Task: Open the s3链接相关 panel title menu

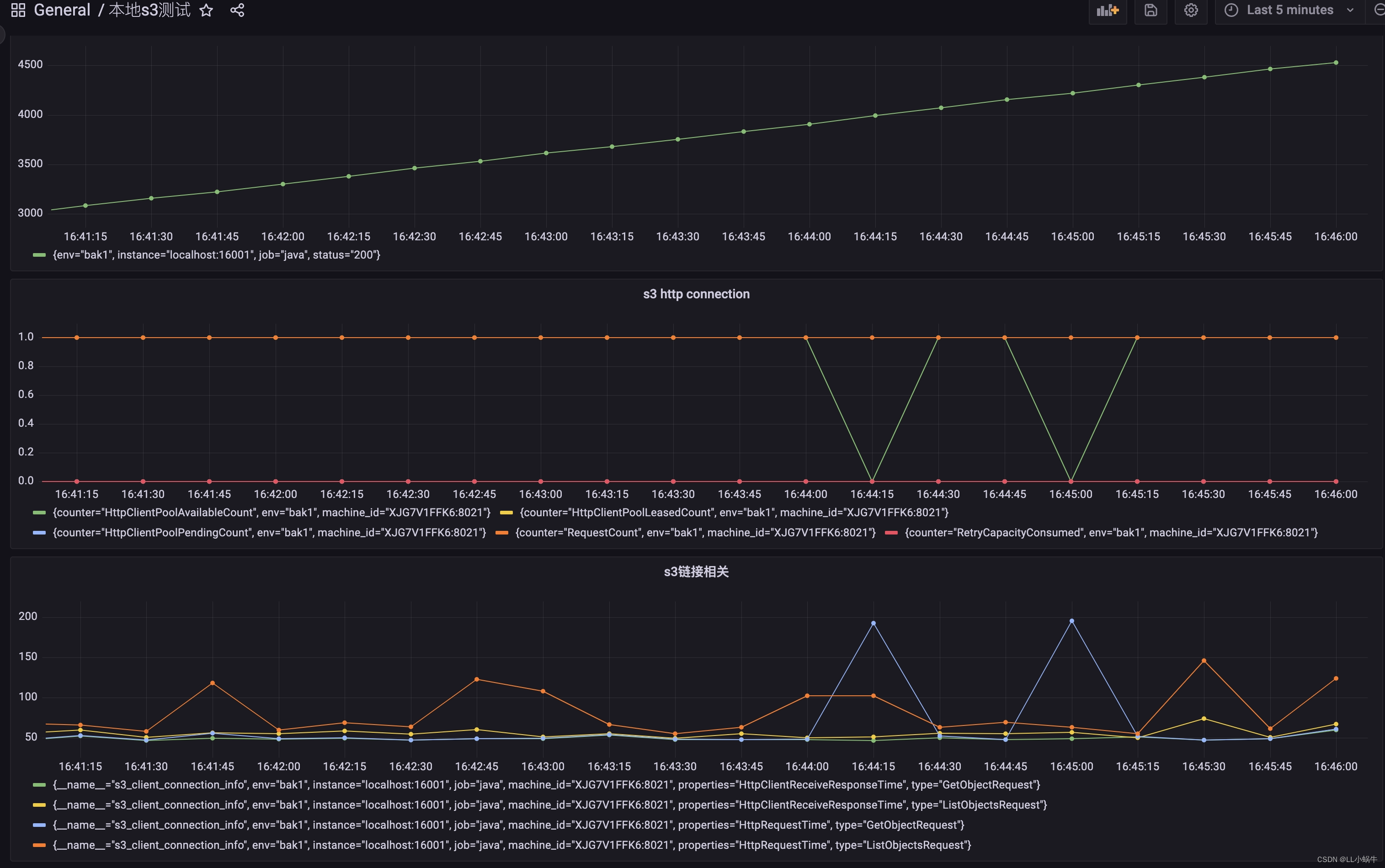Action: pos(696,572)
